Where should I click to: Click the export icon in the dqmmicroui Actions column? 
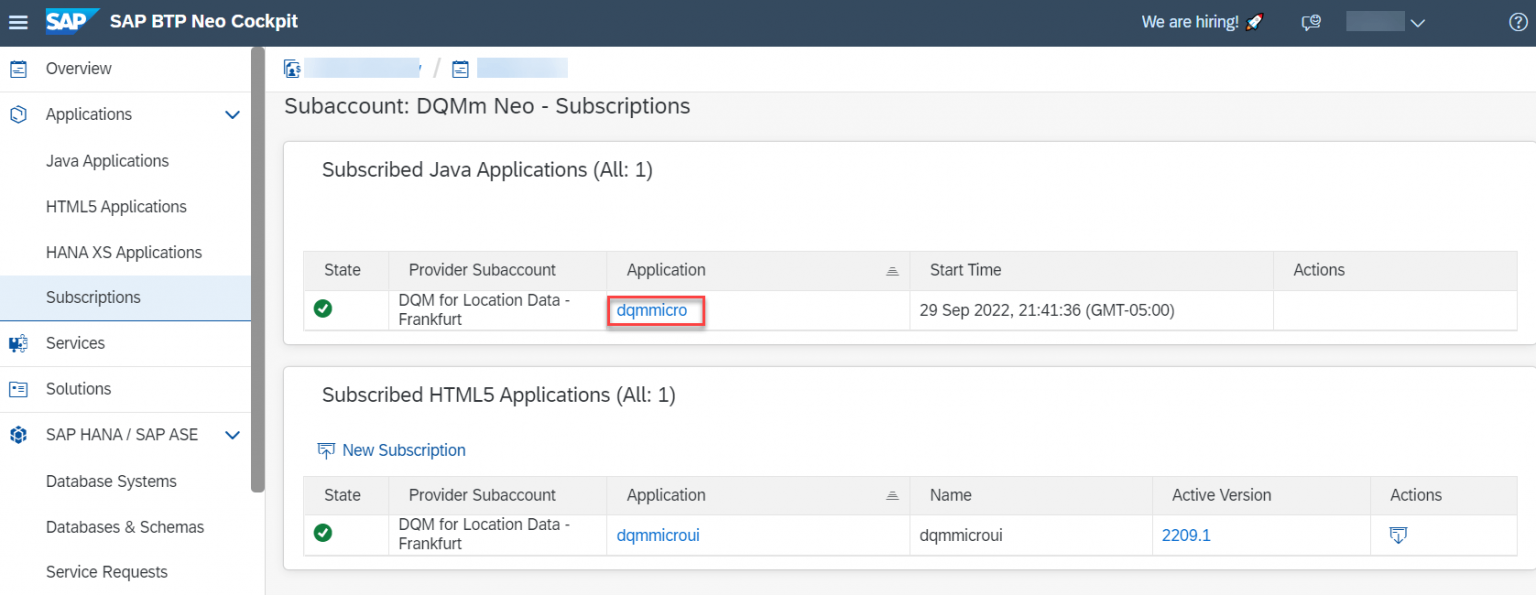(1397, 535)
